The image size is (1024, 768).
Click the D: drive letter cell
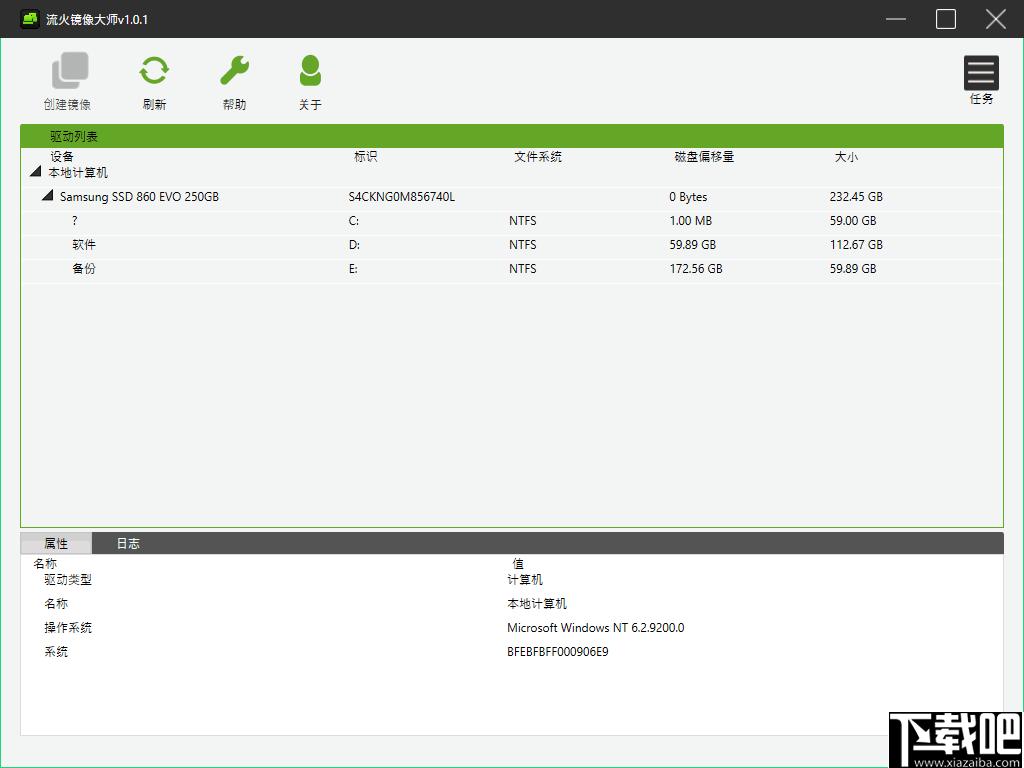coord(354,245)
